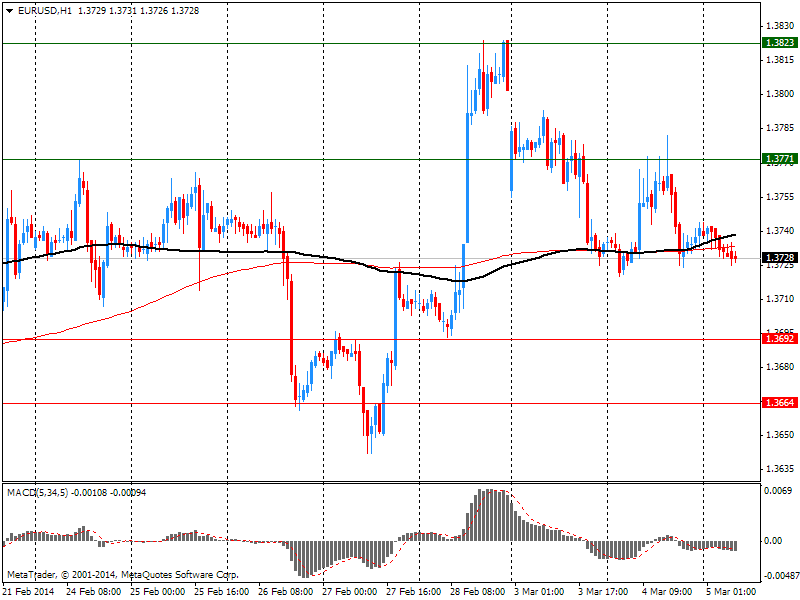Click the MetaTrader copyright text
The height and width of the screenshot is (600, 800).
122,574
